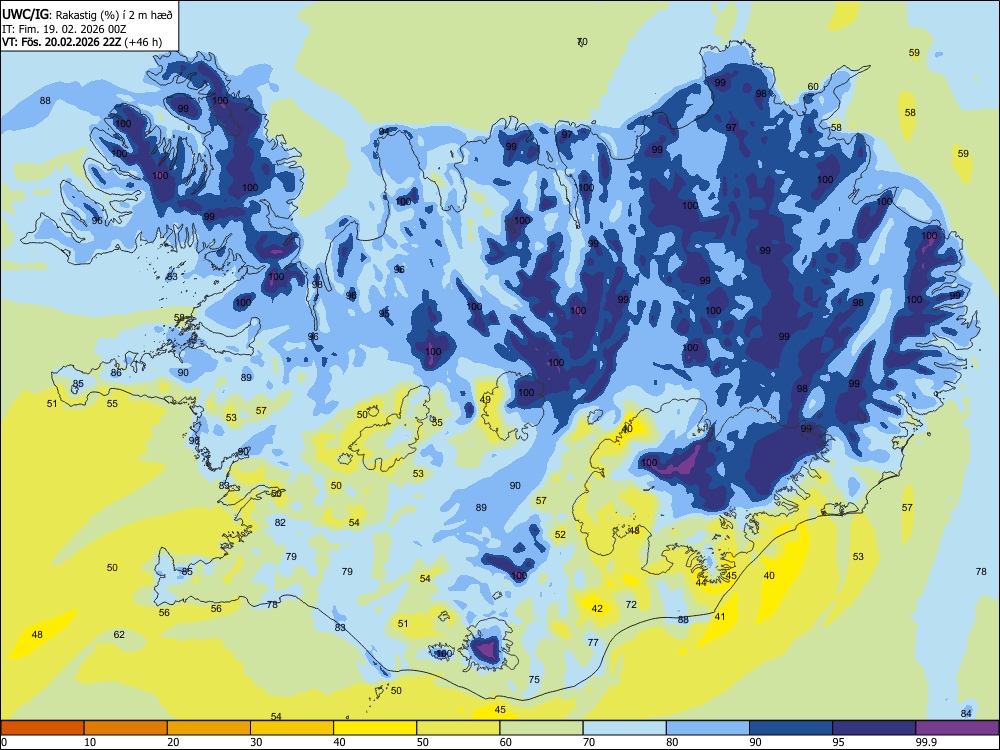The width and height of the screenshot is (1000, 750).
Task: Select the '86' humidity value on the map
Action: click(x=116, y=373)
